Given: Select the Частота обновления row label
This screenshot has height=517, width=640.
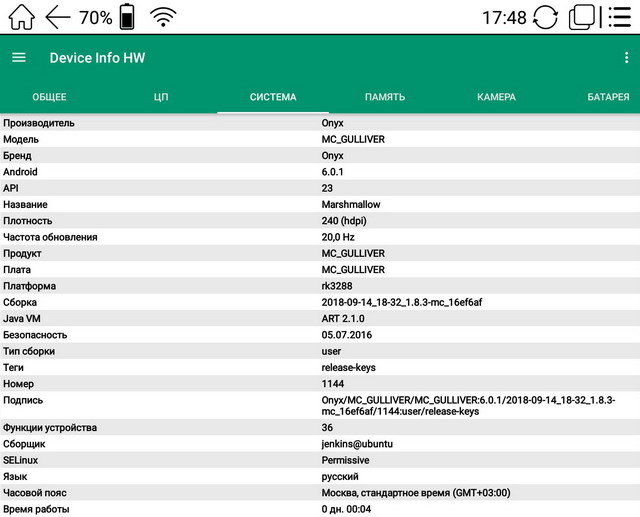Looking at the screenshot, I should pos(50,237).
